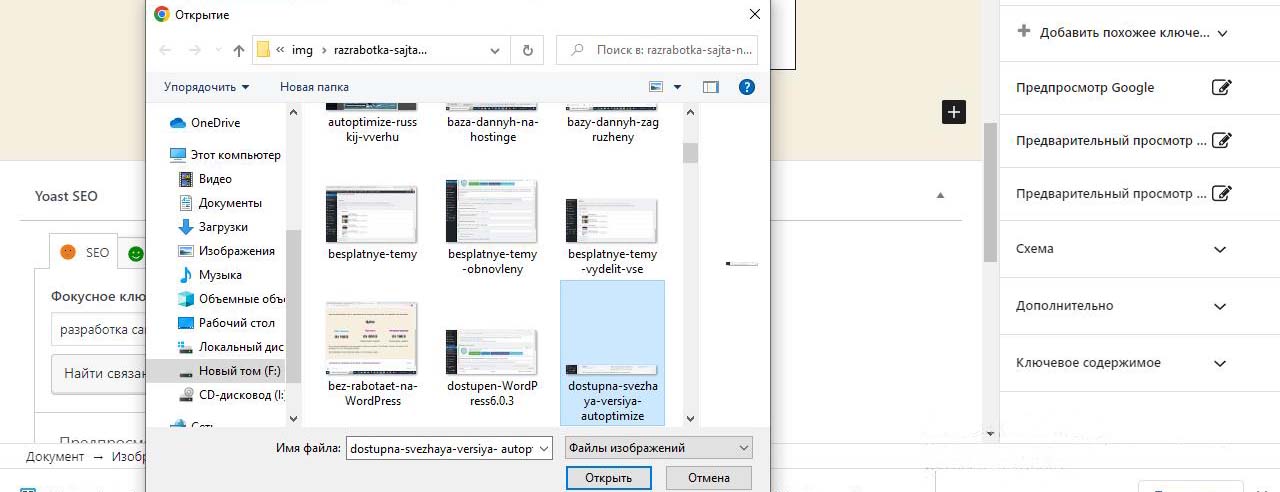Image resolution: width=1280 pixels, height=492 pixels.
Task: Select the besplatnye-temy thumbnail
Action: [372, 215]
